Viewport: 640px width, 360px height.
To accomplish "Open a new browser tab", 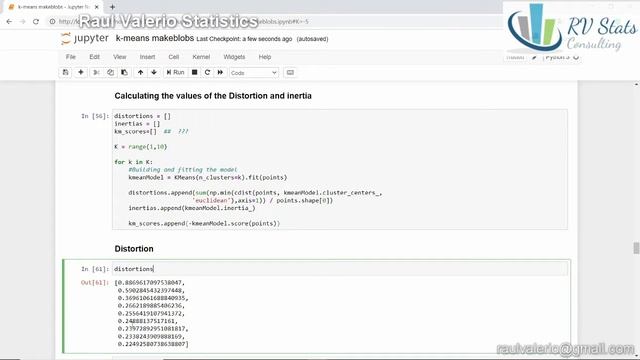I will pyautogui.click(x=112, y=7).
